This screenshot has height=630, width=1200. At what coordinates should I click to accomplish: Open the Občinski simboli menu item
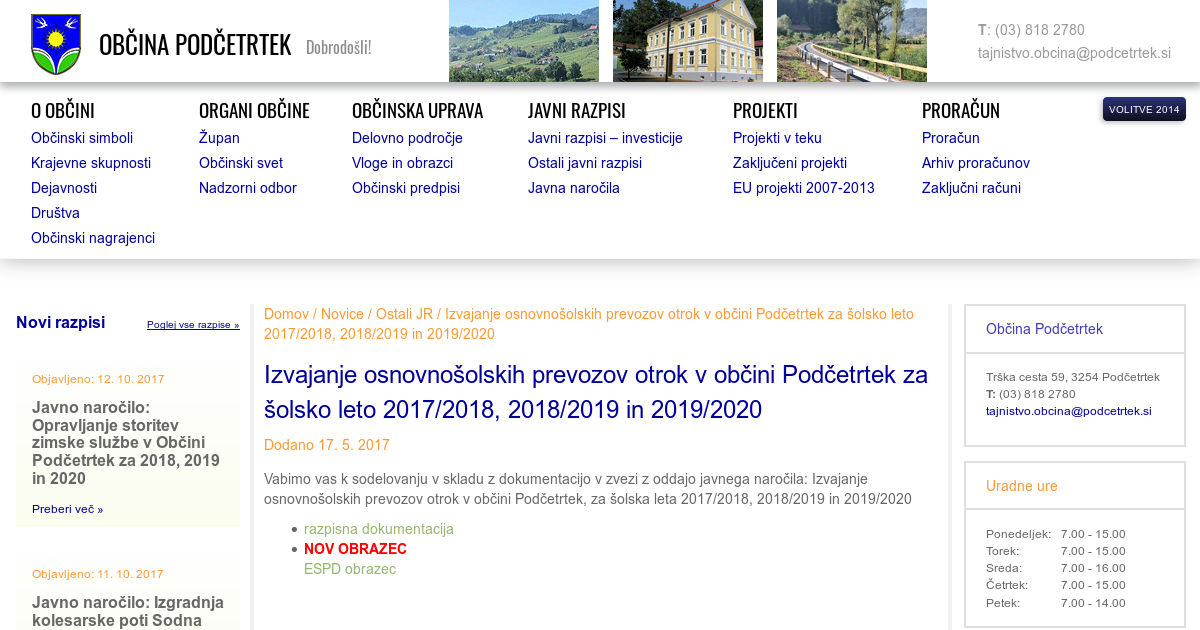(x=82, y=138)
